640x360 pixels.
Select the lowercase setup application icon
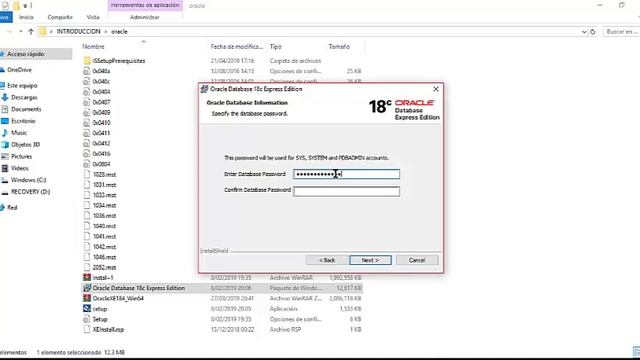[87, 309]
